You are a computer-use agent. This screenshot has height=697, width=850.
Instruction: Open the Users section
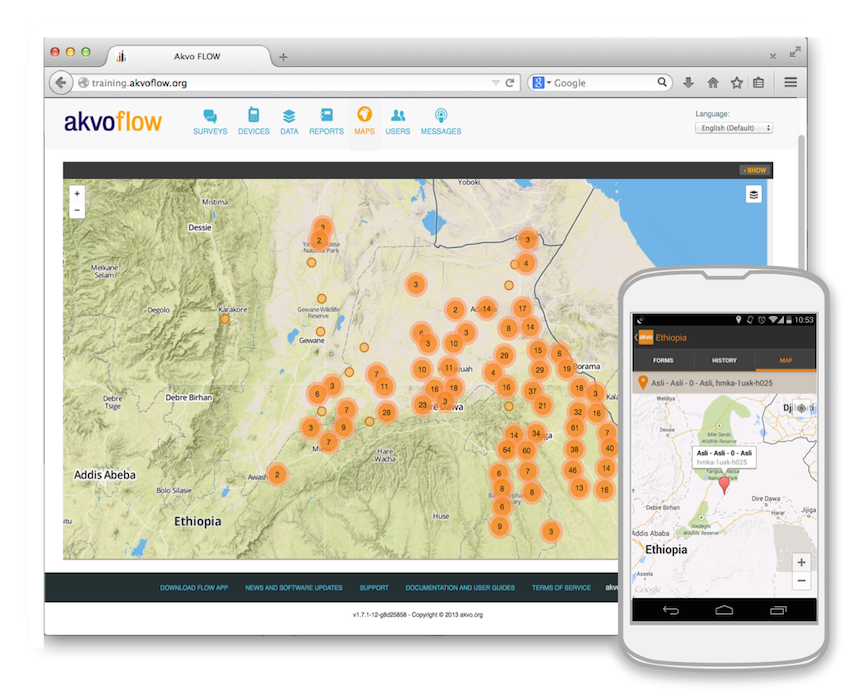point(398,122)
